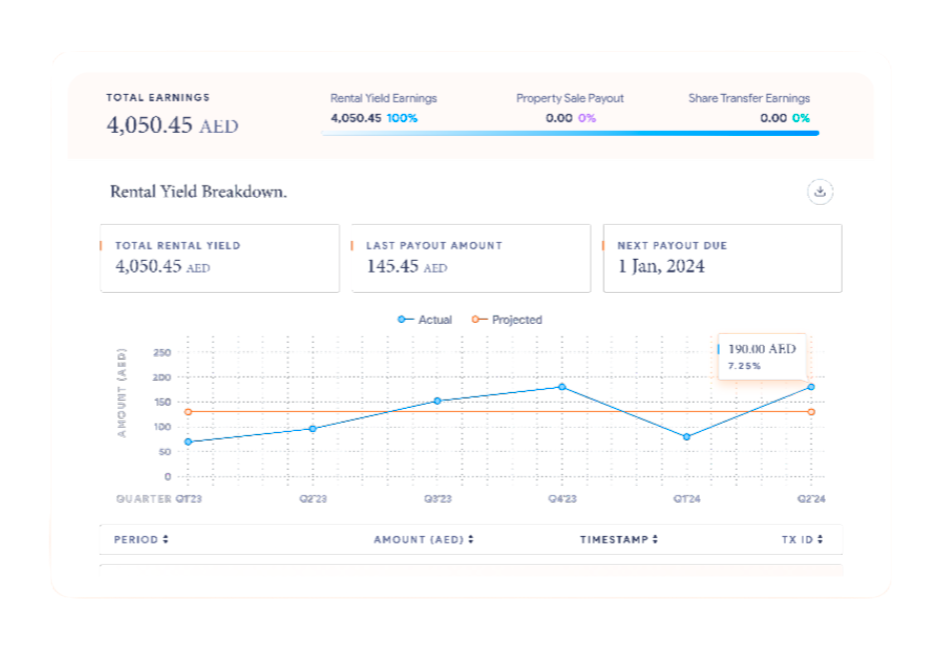The image size is (943, 646).
Task: Select the Q2'23 actual data point
Action: click(313, 429)
